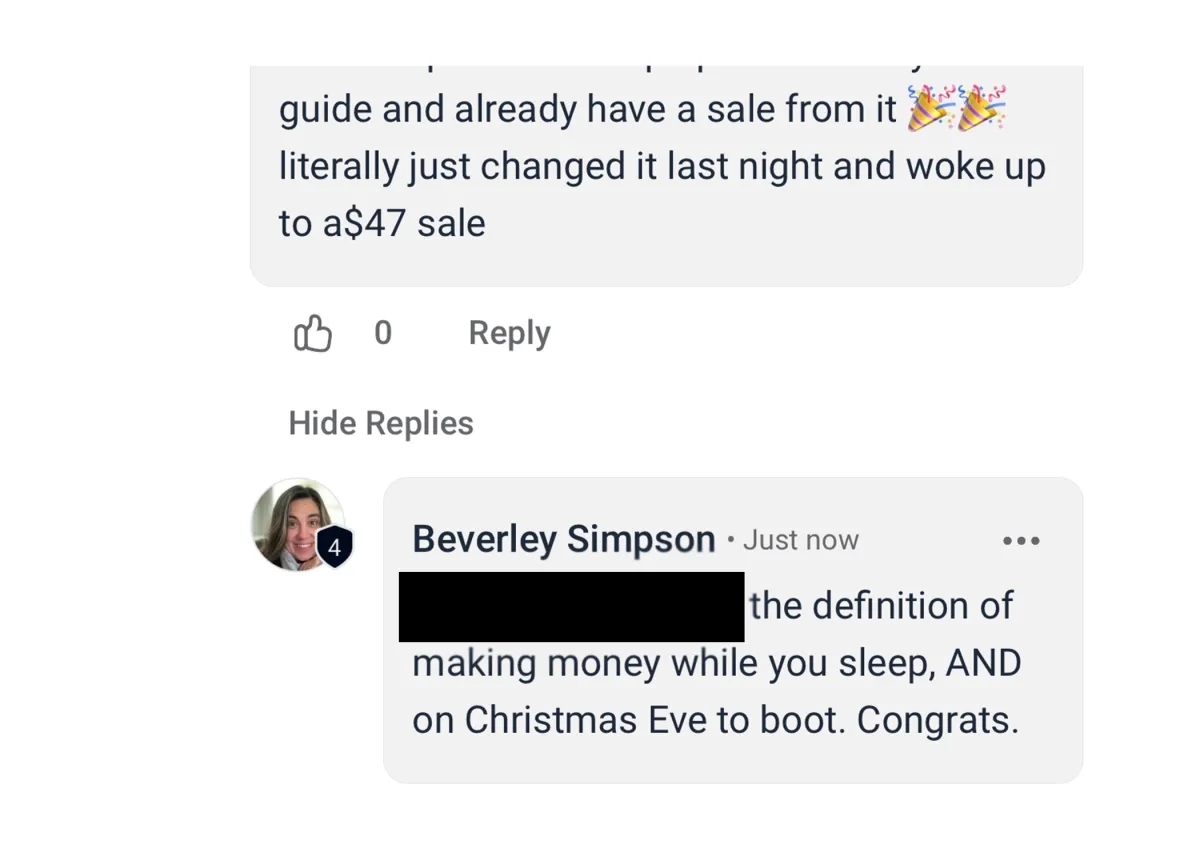The image size is (1200, 857).
Task: Click the like count showing 0
Action: pyautogui.click(x=383, y=333)
